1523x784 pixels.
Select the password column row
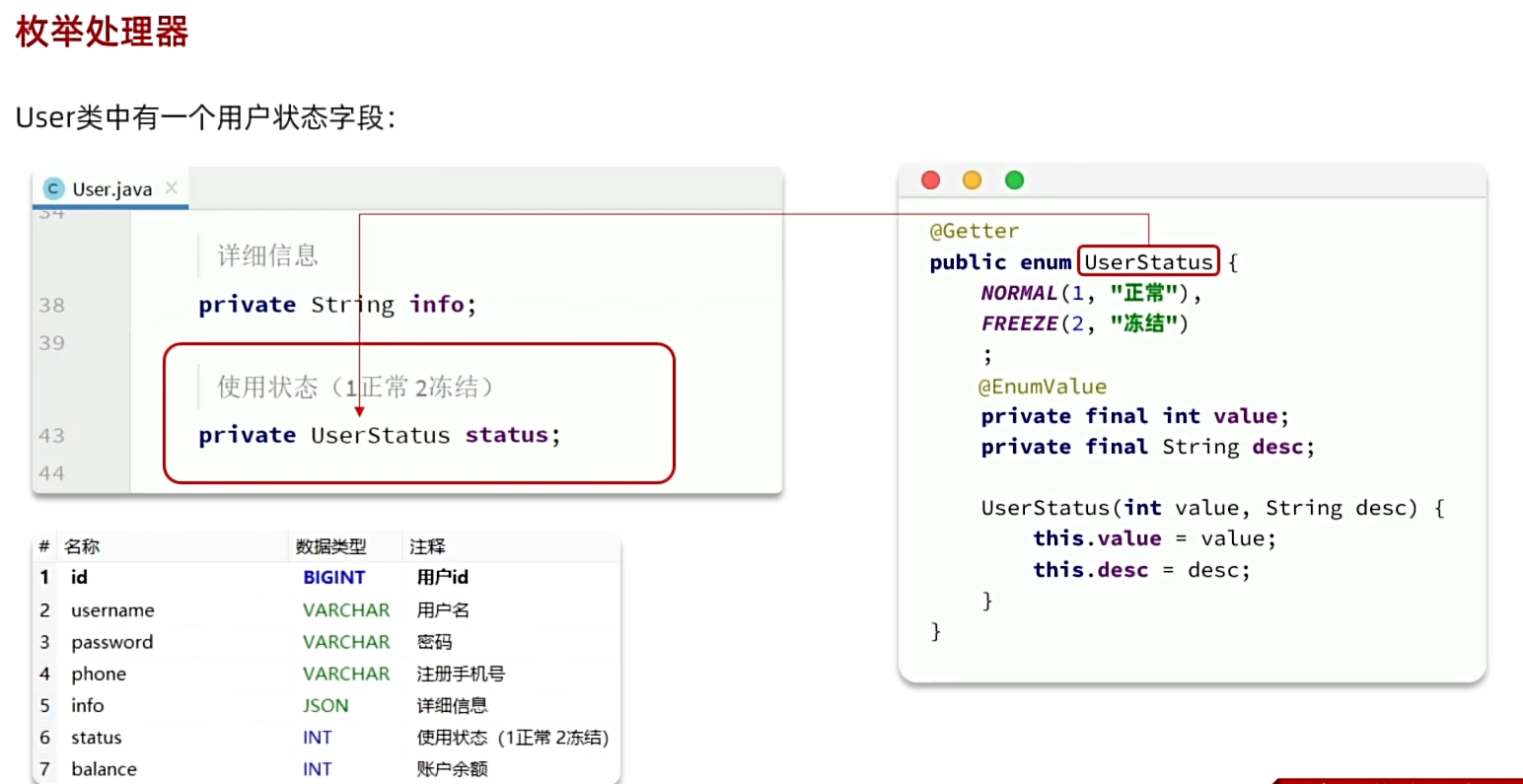click(326, 642)
